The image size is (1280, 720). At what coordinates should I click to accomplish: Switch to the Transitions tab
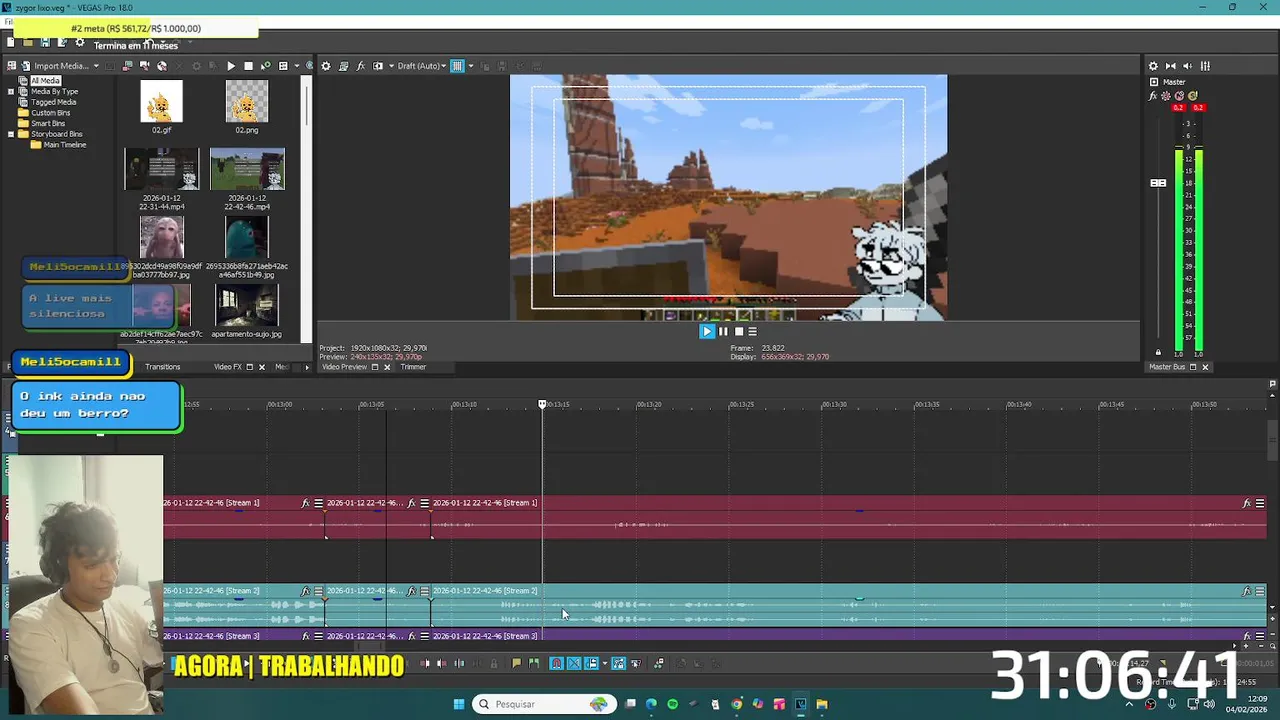point(162,367)
